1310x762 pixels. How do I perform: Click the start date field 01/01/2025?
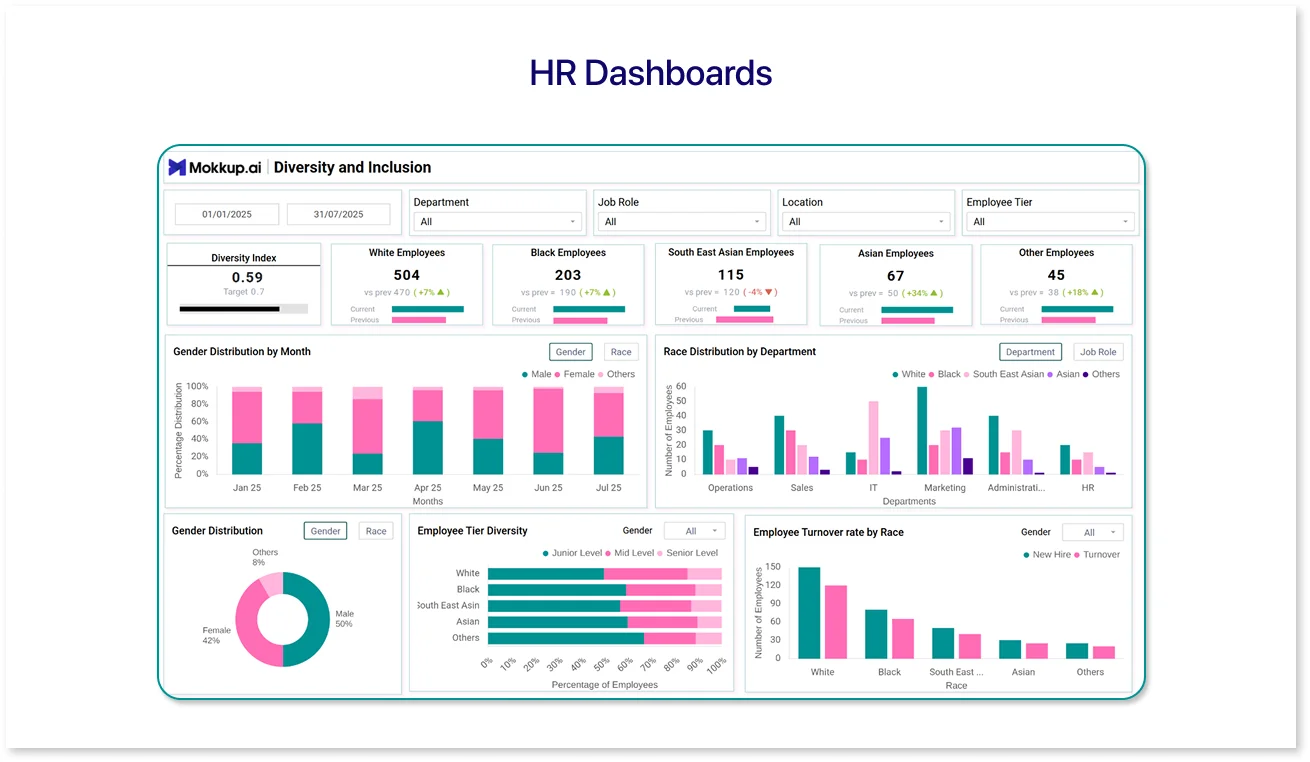227,214
